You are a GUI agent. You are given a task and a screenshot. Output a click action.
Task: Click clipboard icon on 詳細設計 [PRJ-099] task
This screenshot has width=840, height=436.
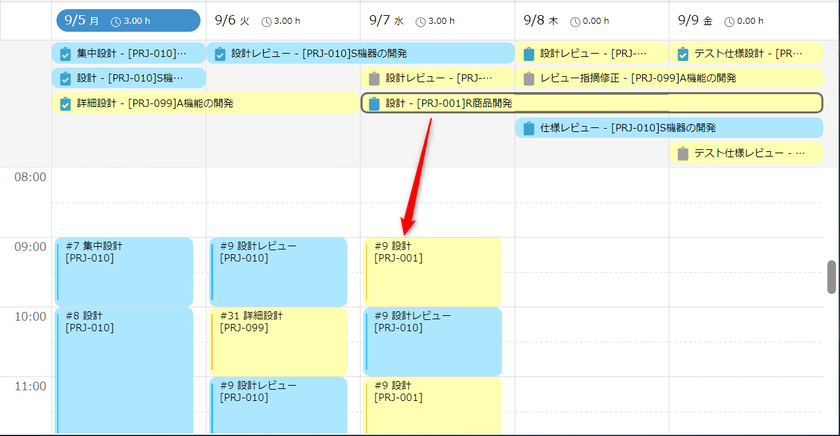65,103
